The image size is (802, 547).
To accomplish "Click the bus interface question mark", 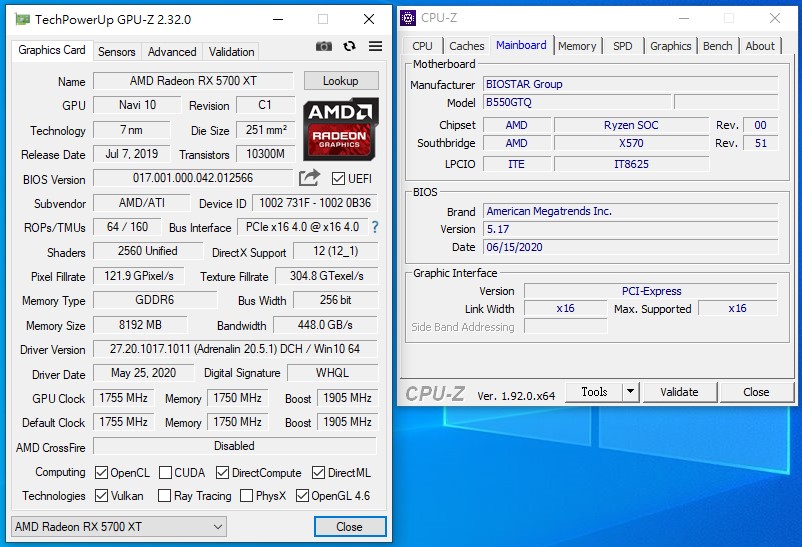I will click(x=375, y=227).
